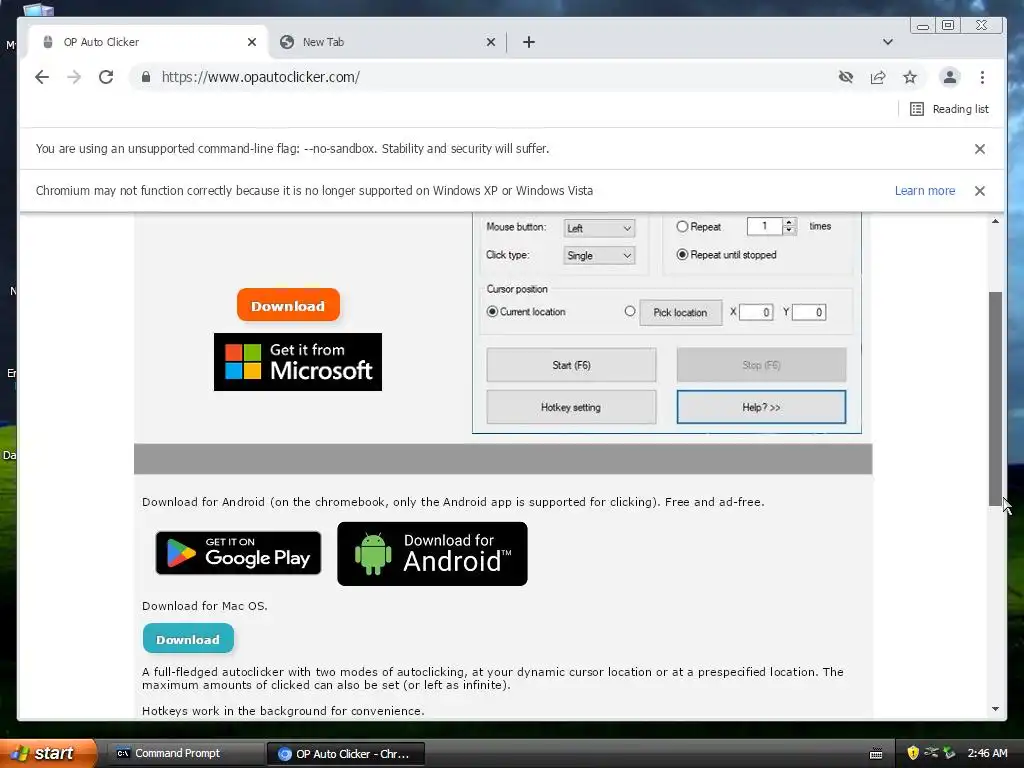Screen dimensions: 1024x768
Task: Click the Download for Mac OS text
Action: pos(204,606)
